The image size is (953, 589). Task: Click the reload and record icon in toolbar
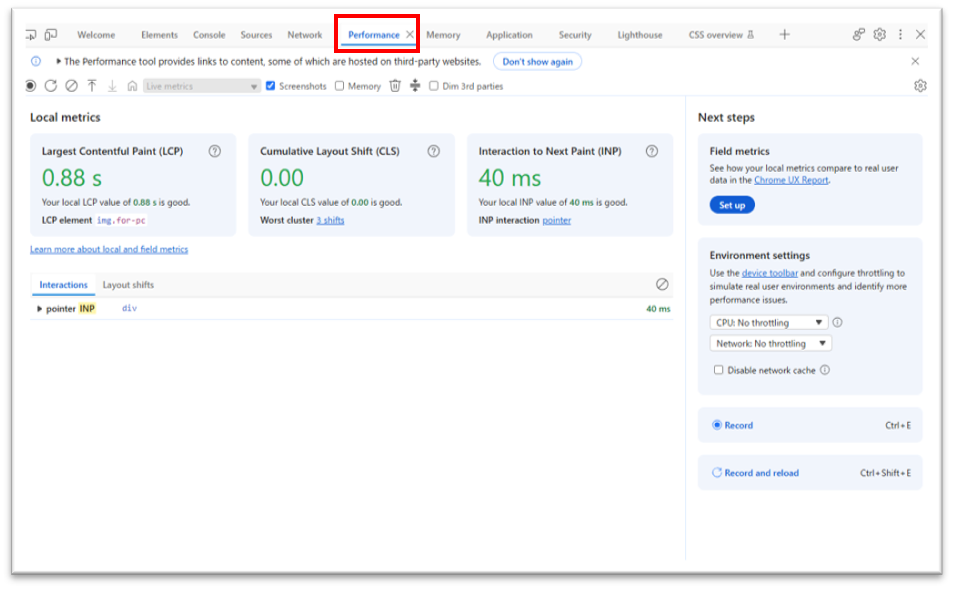(x=51, y=86)
